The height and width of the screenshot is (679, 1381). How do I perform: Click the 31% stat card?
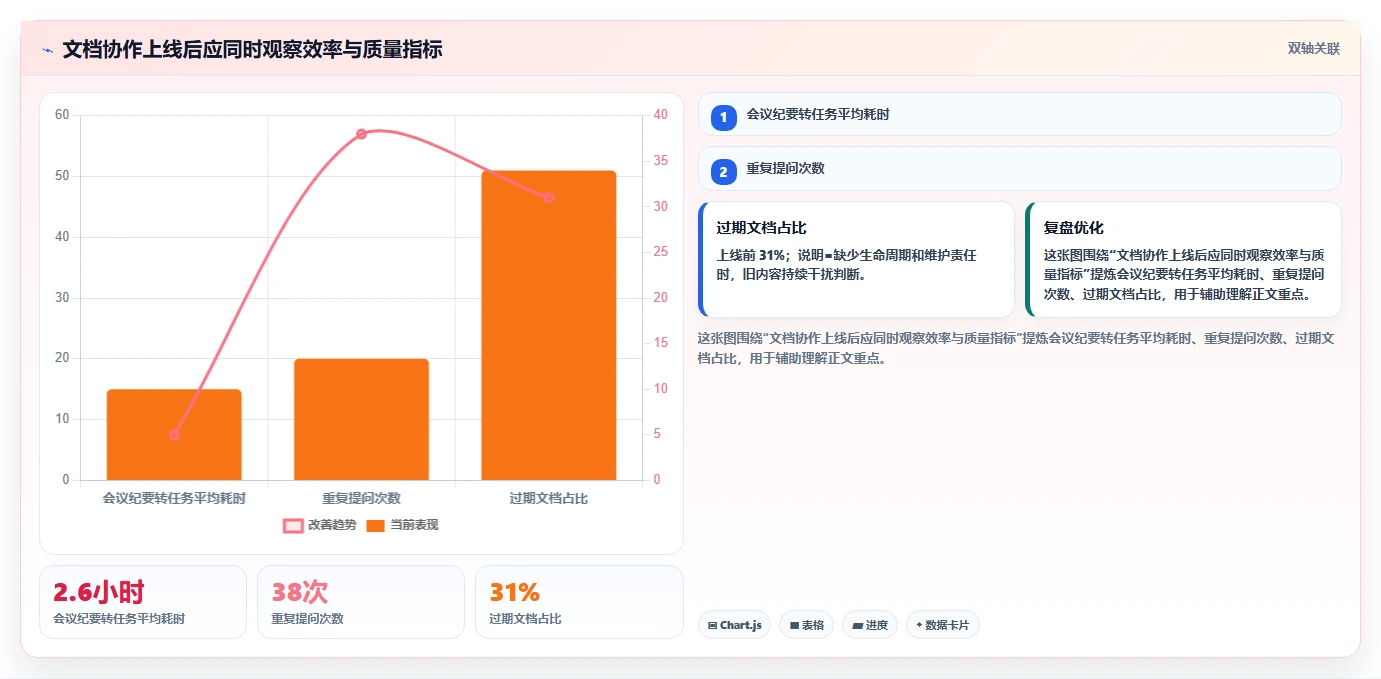tap(579, 602)
